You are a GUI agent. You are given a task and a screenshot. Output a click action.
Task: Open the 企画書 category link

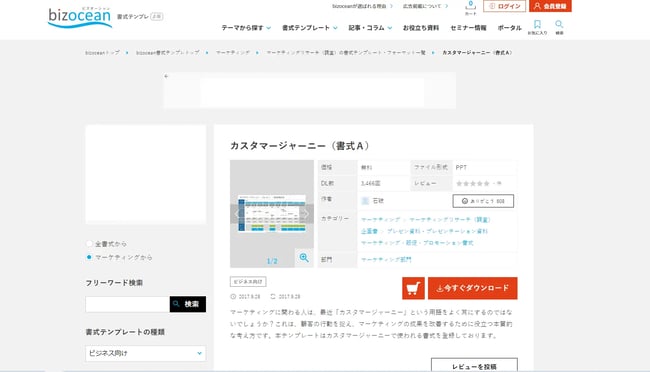pos(369,231)
